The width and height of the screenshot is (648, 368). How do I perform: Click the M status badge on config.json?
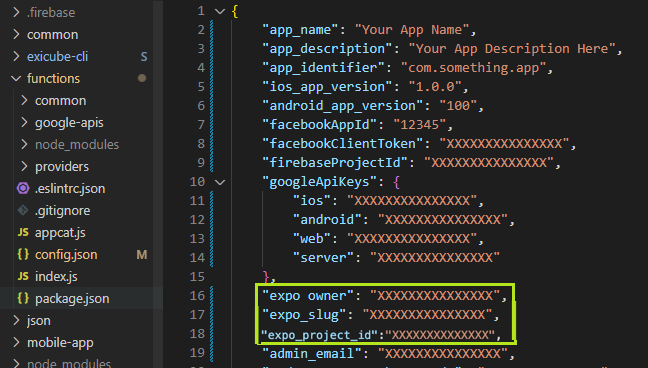click(x=142, y=255)
